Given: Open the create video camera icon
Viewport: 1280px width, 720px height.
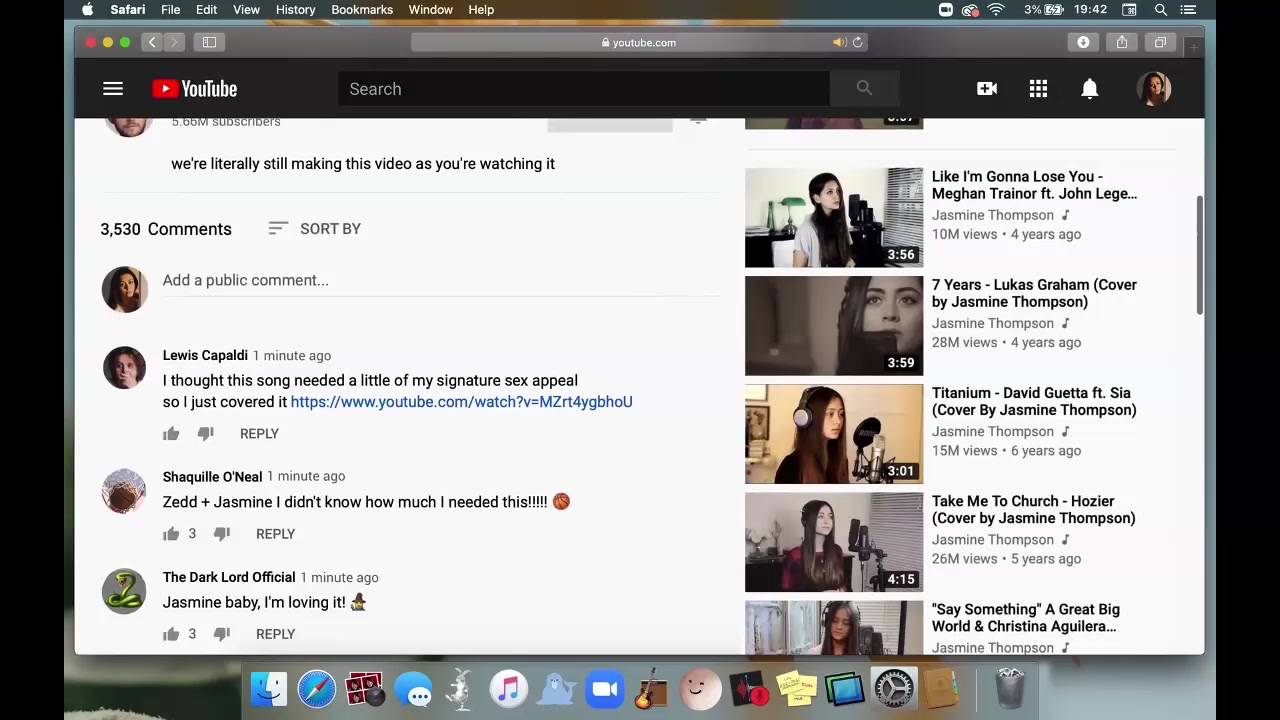Looking at the screenshot, I should [987, 89].
